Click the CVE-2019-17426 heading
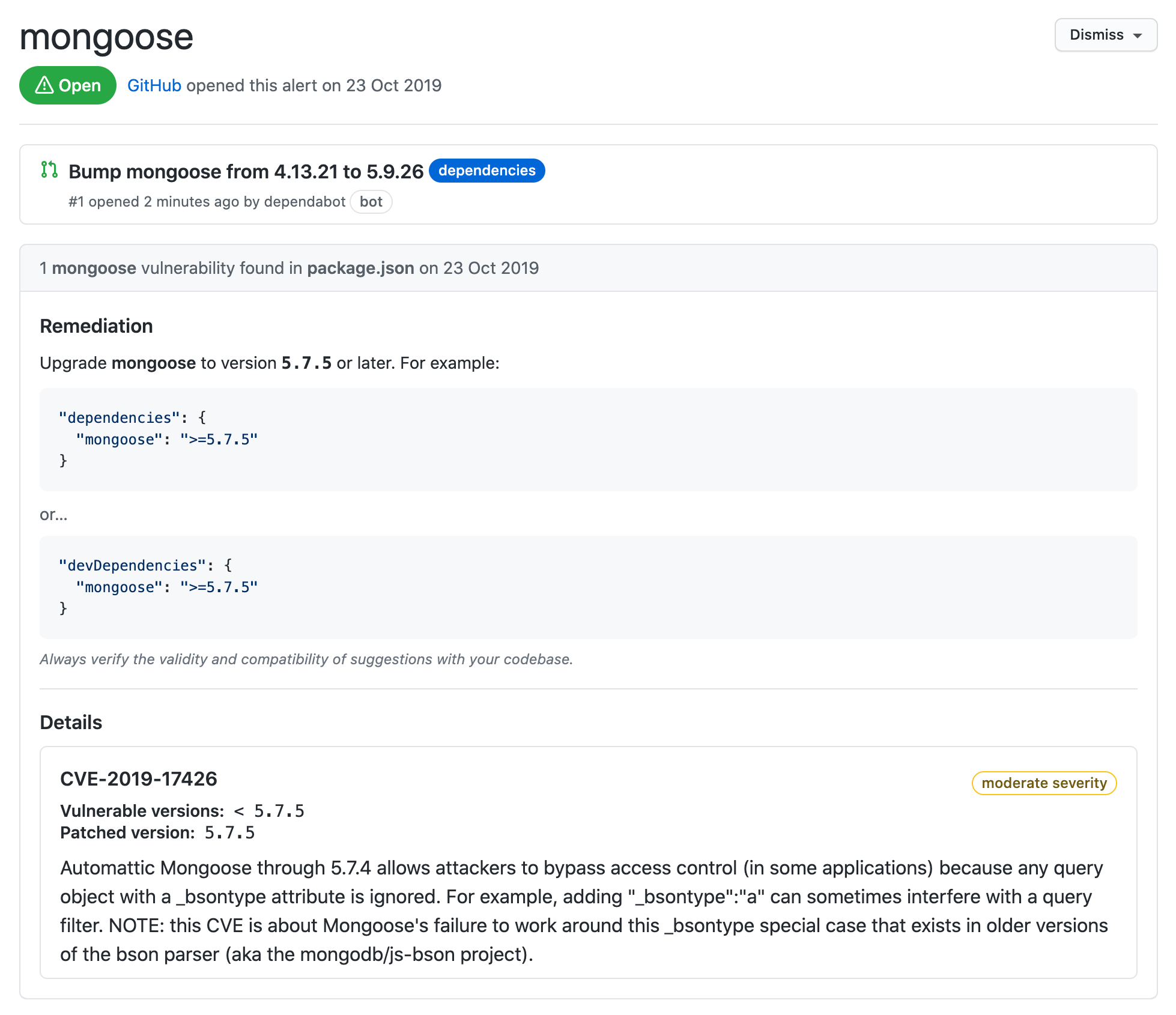Image resolution: width=1176 pixels, height=1015 pixels. (x=138, y=779)
